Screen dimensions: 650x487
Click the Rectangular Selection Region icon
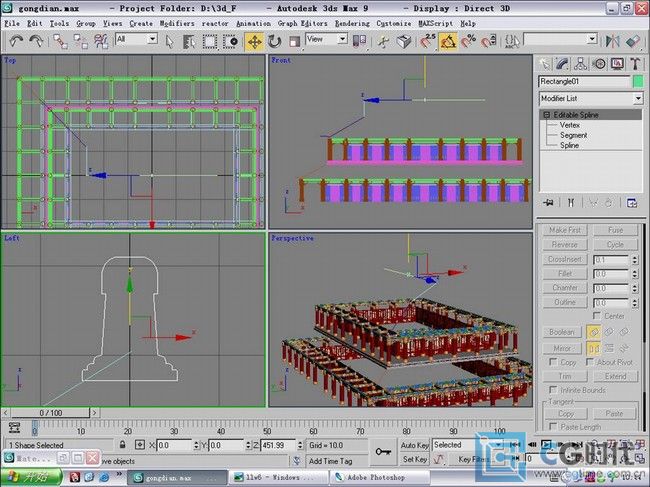tap(210, 41)
